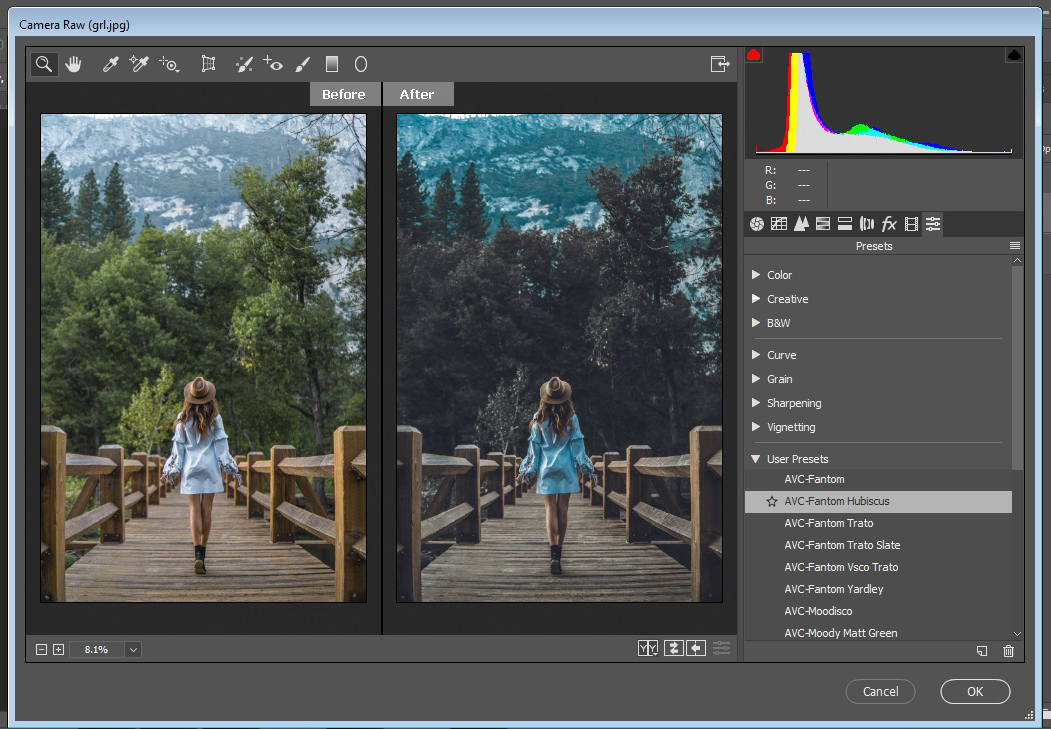Select the Targeted Adjustment tool
Viewport: 1051px width, 729px height.
[x=169, y=64]
